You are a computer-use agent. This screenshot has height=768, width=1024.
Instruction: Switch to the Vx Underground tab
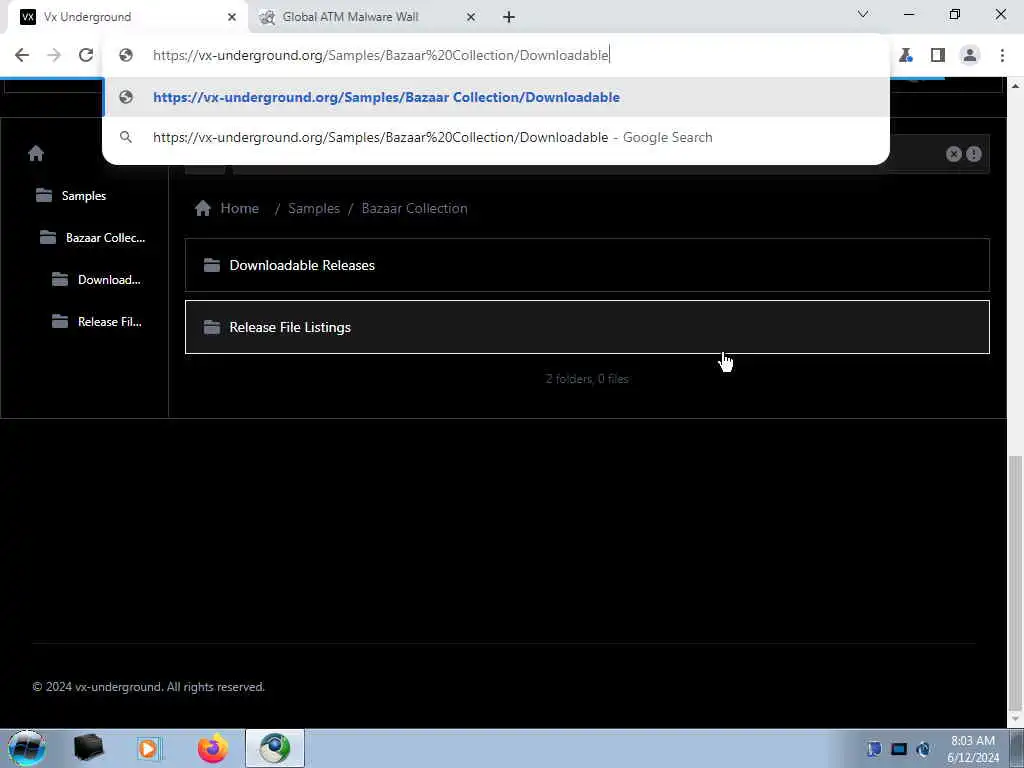click(x=127, y=17)
